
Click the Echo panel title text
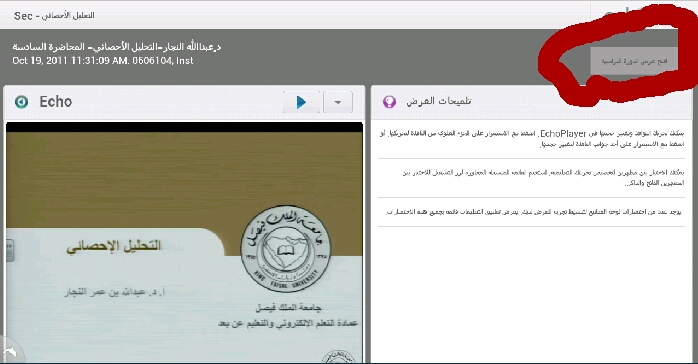pos(56,102)
